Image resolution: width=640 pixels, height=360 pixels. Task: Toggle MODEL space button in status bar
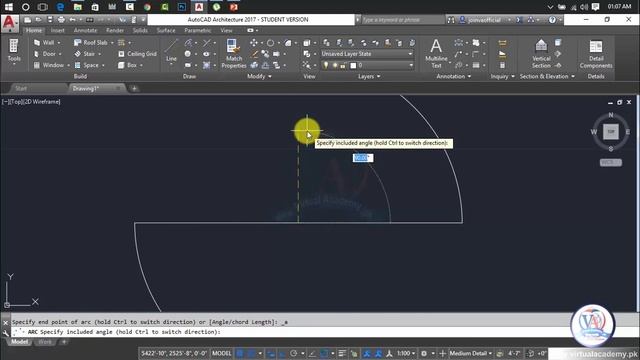pos(222,353)
